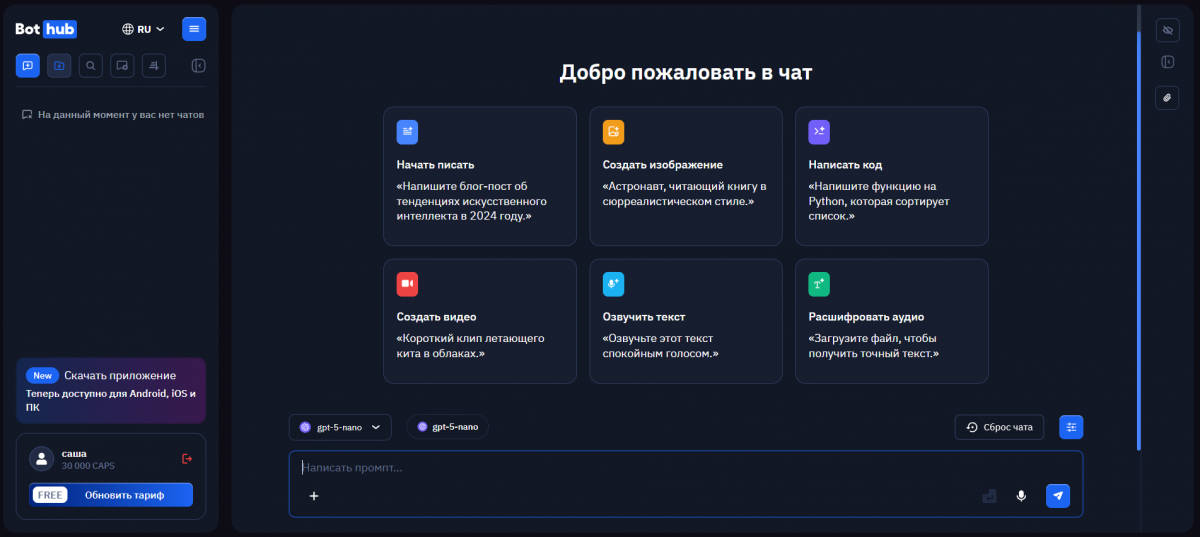The height and width of the screenshot is (537, 1200).
Task: Click the New badge on download banner
Action: coord(42,376)
